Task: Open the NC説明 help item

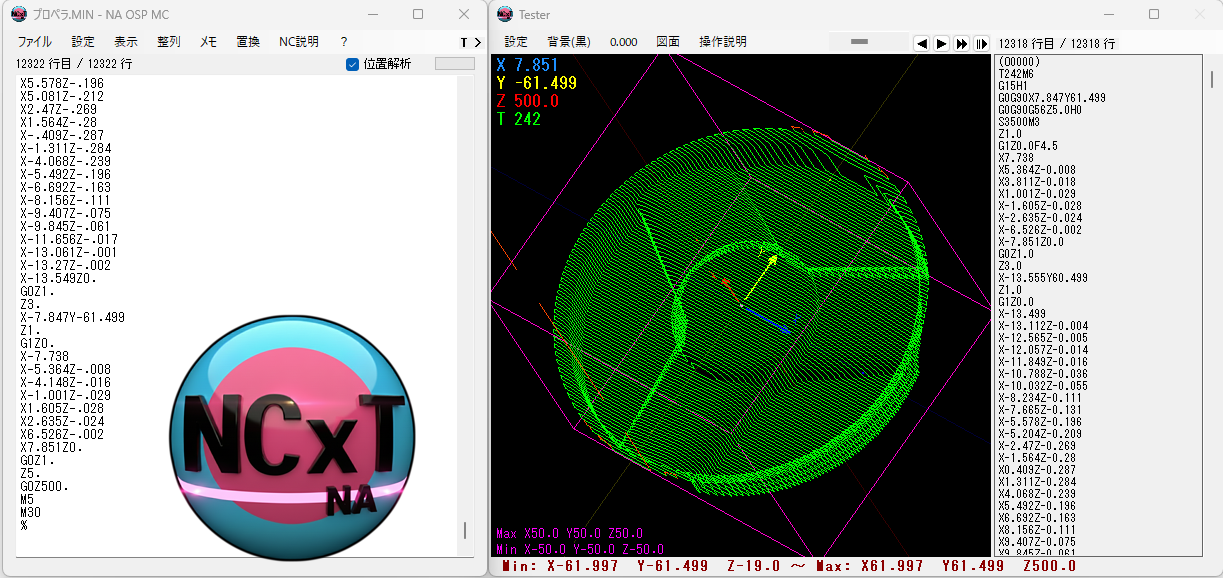Action: pyautogui.click(x=298, y=42)
